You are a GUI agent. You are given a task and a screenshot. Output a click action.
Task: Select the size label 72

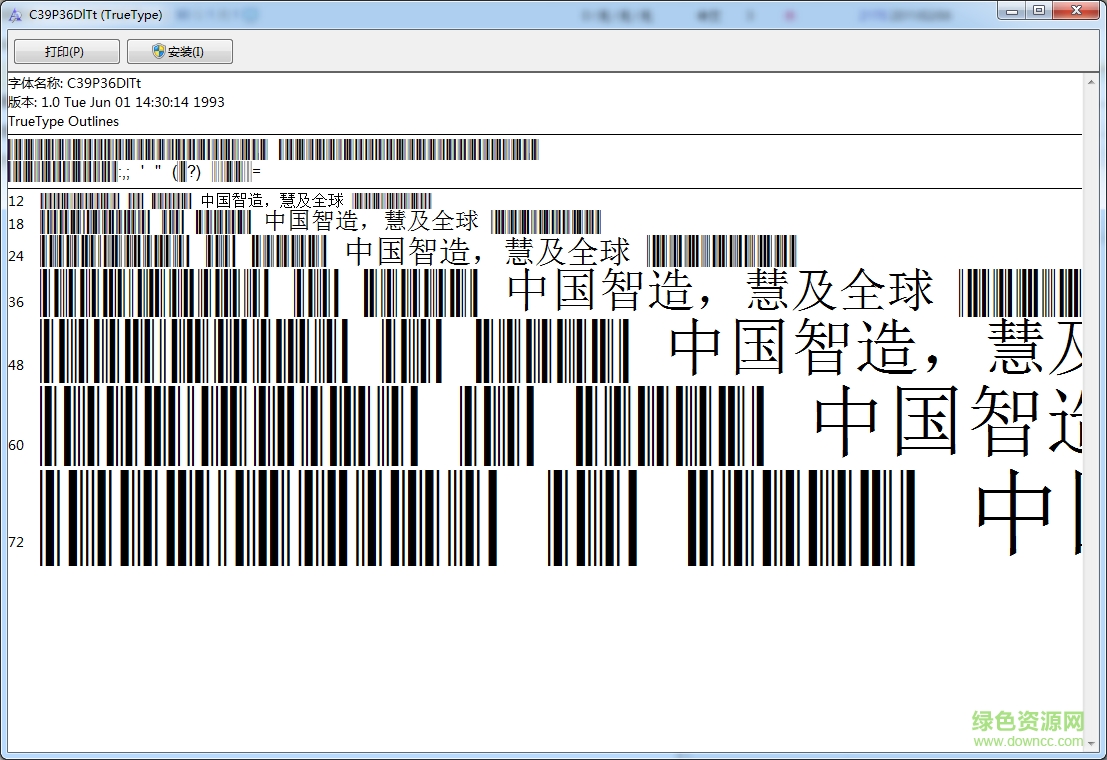15,541
